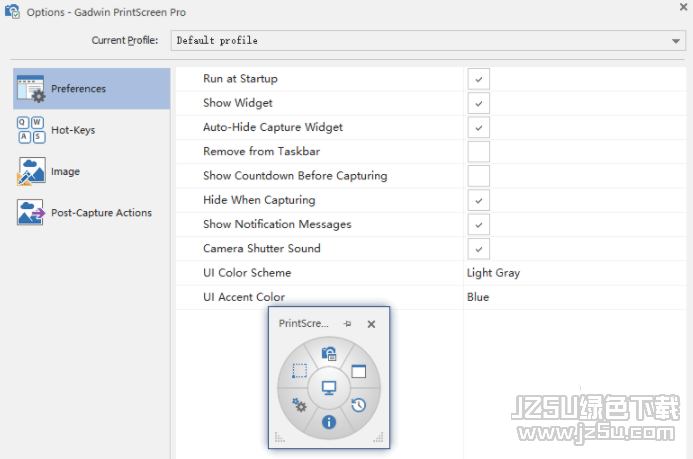Viewport: 693px width, 459px height.
Task: Disable Show Notification Messages checkbox
Action: 479,225
